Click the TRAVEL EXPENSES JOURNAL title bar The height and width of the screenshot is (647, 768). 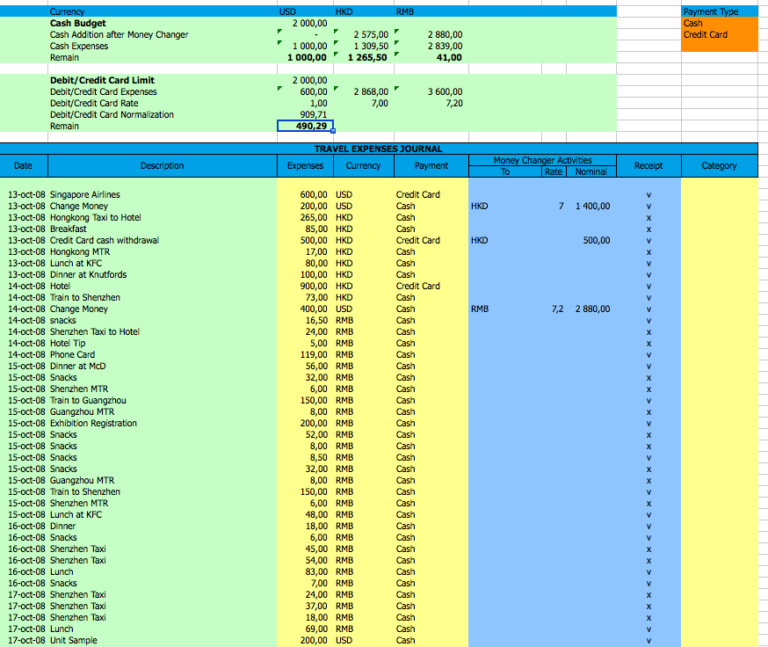pyautogui.click(x=379, y=148)
